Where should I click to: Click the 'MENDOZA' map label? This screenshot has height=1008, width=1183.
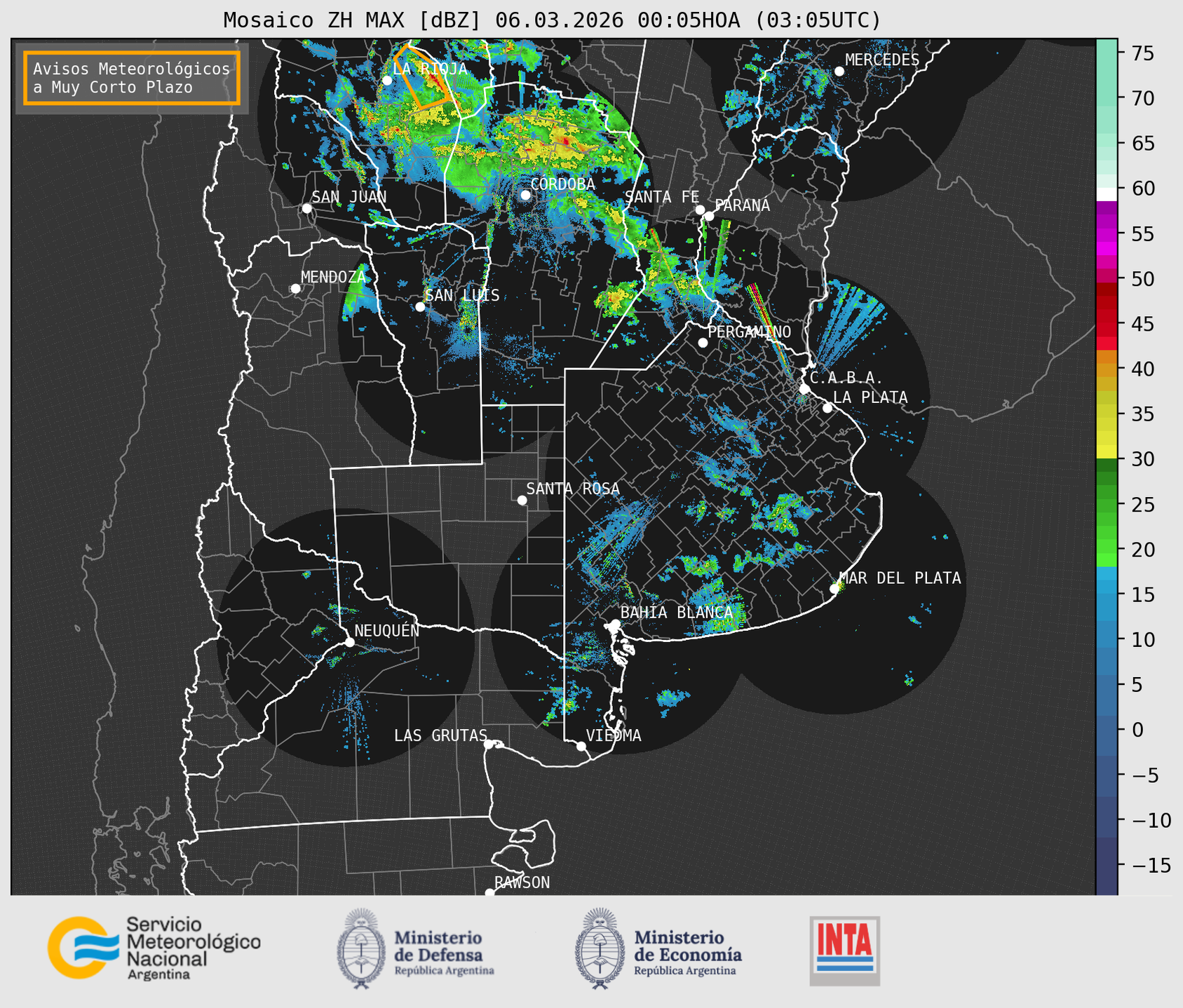tap(333, 278)
